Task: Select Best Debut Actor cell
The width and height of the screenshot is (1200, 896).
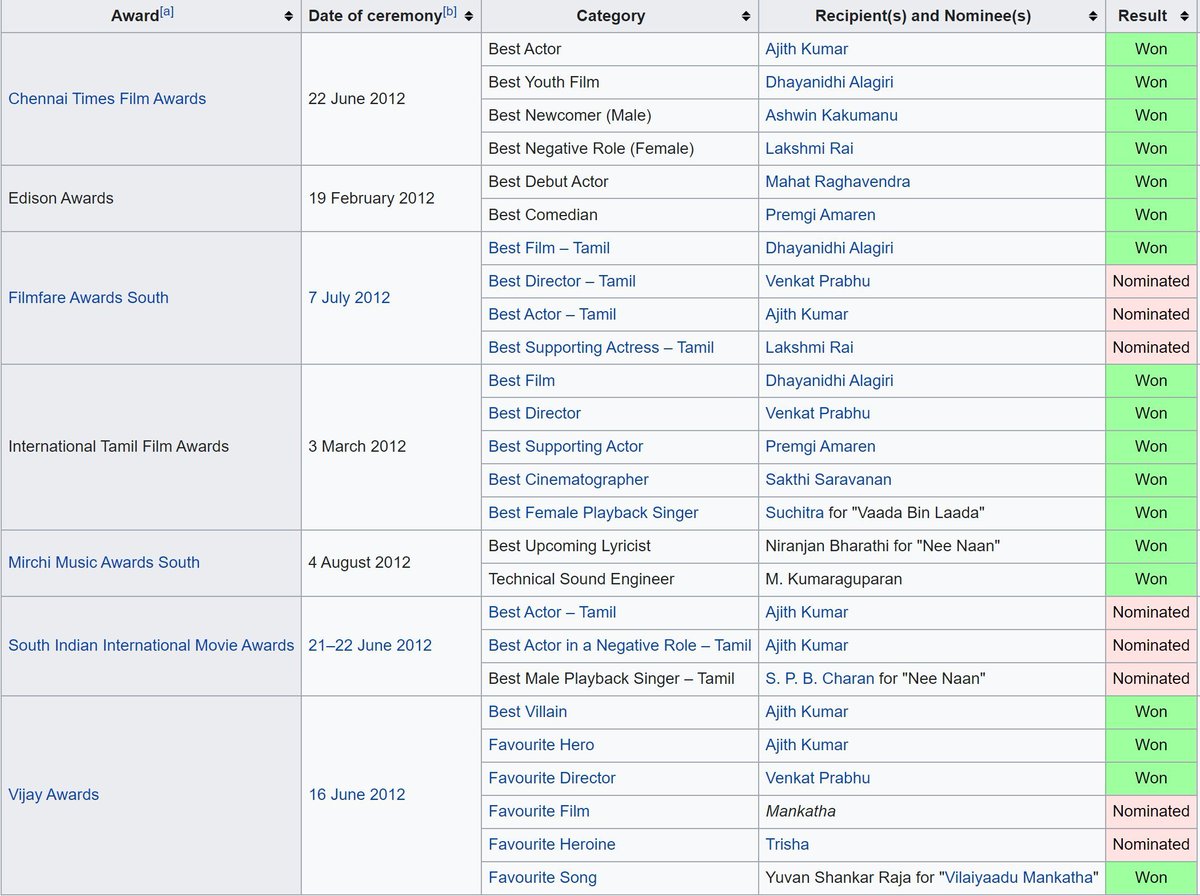Action: [619, 181]
